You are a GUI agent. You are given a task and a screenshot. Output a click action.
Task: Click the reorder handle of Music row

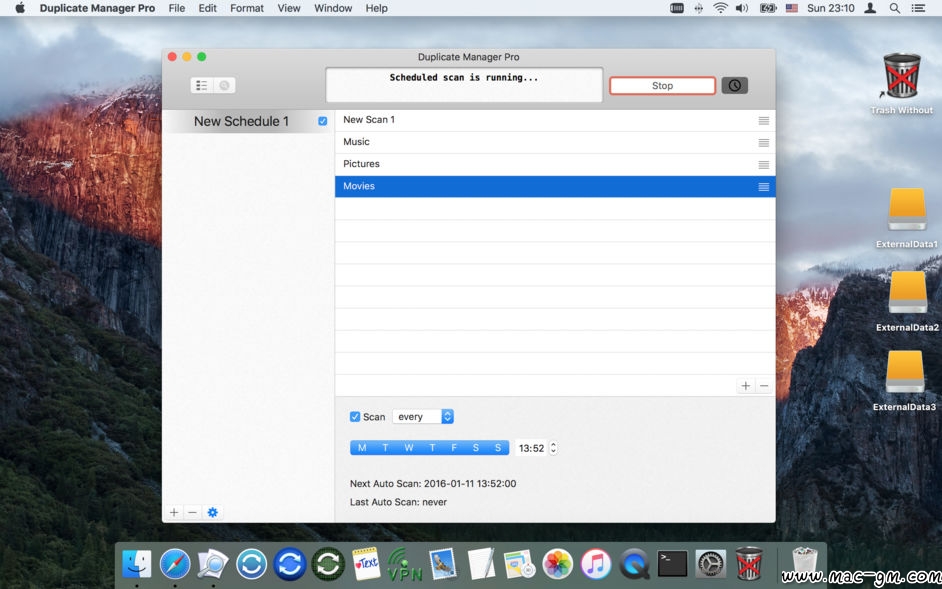(764, 143)
